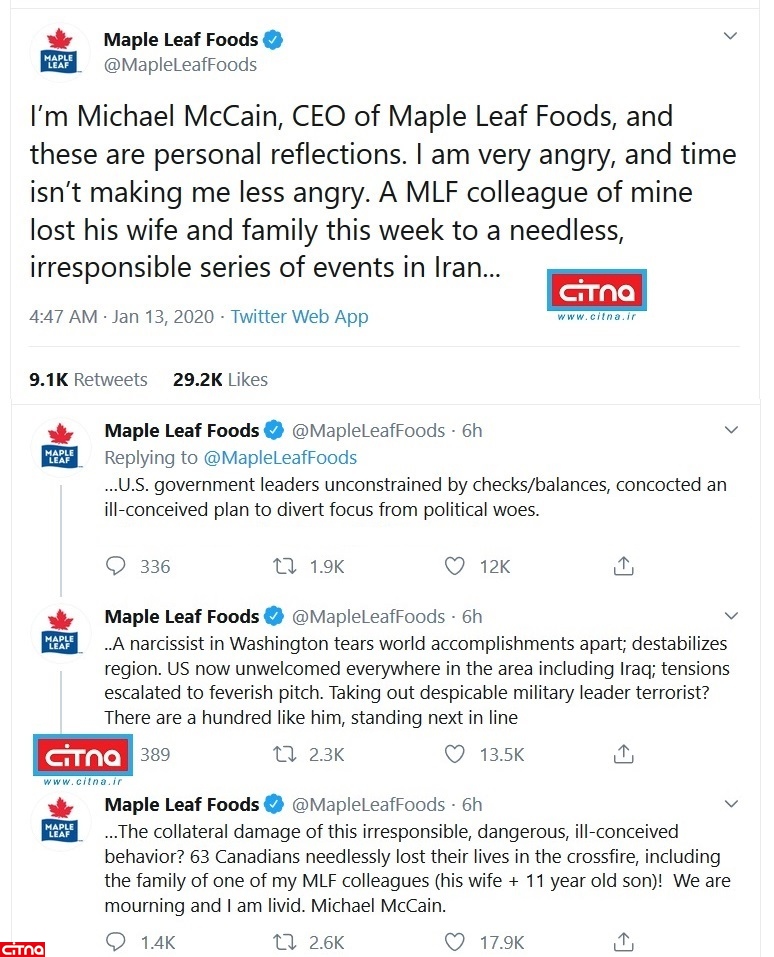Open the Twitter Web App link
Image resolution: width=774 pixels, height=957 pixels.
(x=299, y=317)
